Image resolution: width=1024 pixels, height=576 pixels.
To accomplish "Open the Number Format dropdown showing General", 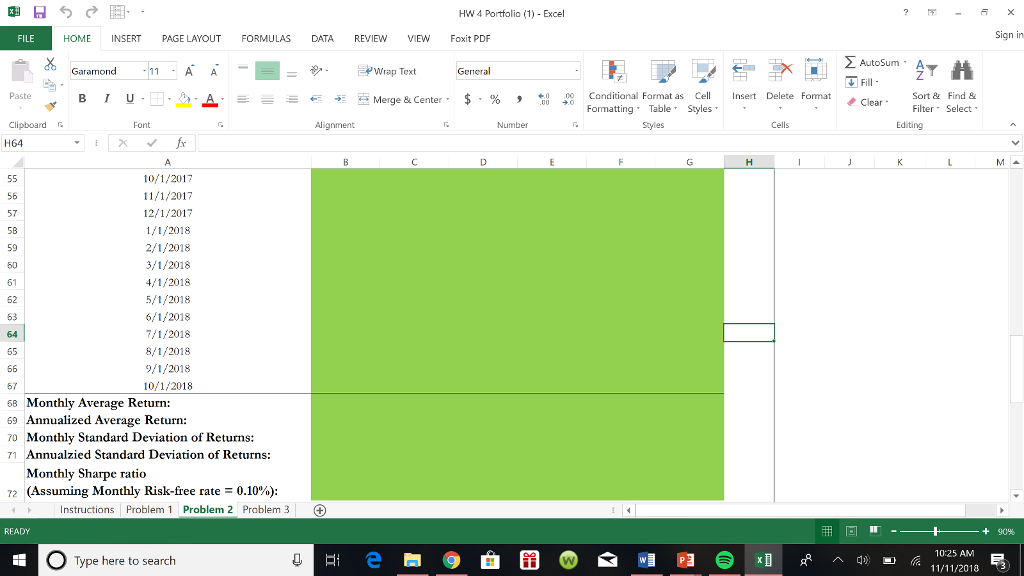I will (x=577, y=71).
